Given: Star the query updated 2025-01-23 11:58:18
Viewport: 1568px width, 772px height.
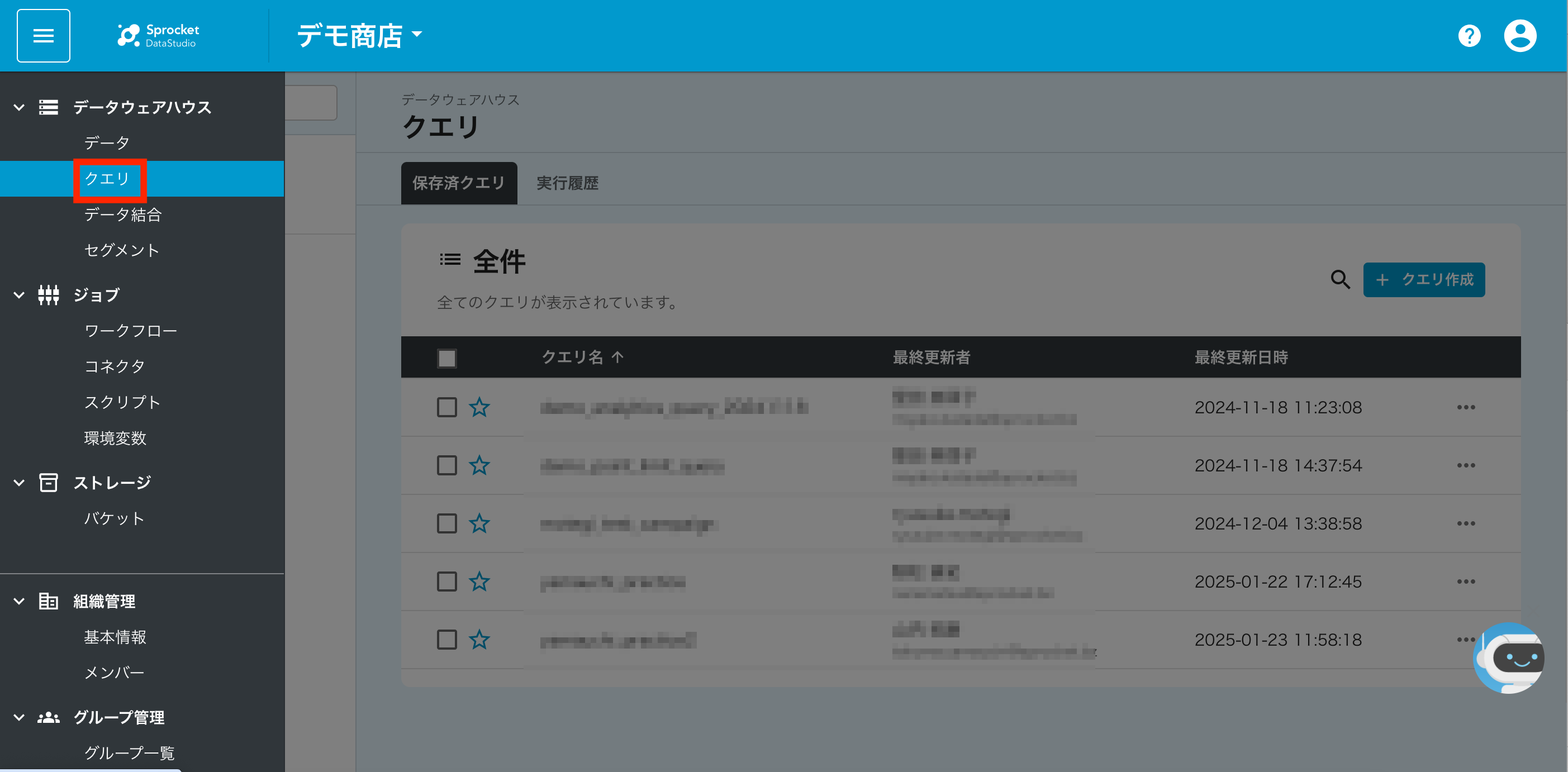Looking at the screenshot, I should tap(479, 640).
